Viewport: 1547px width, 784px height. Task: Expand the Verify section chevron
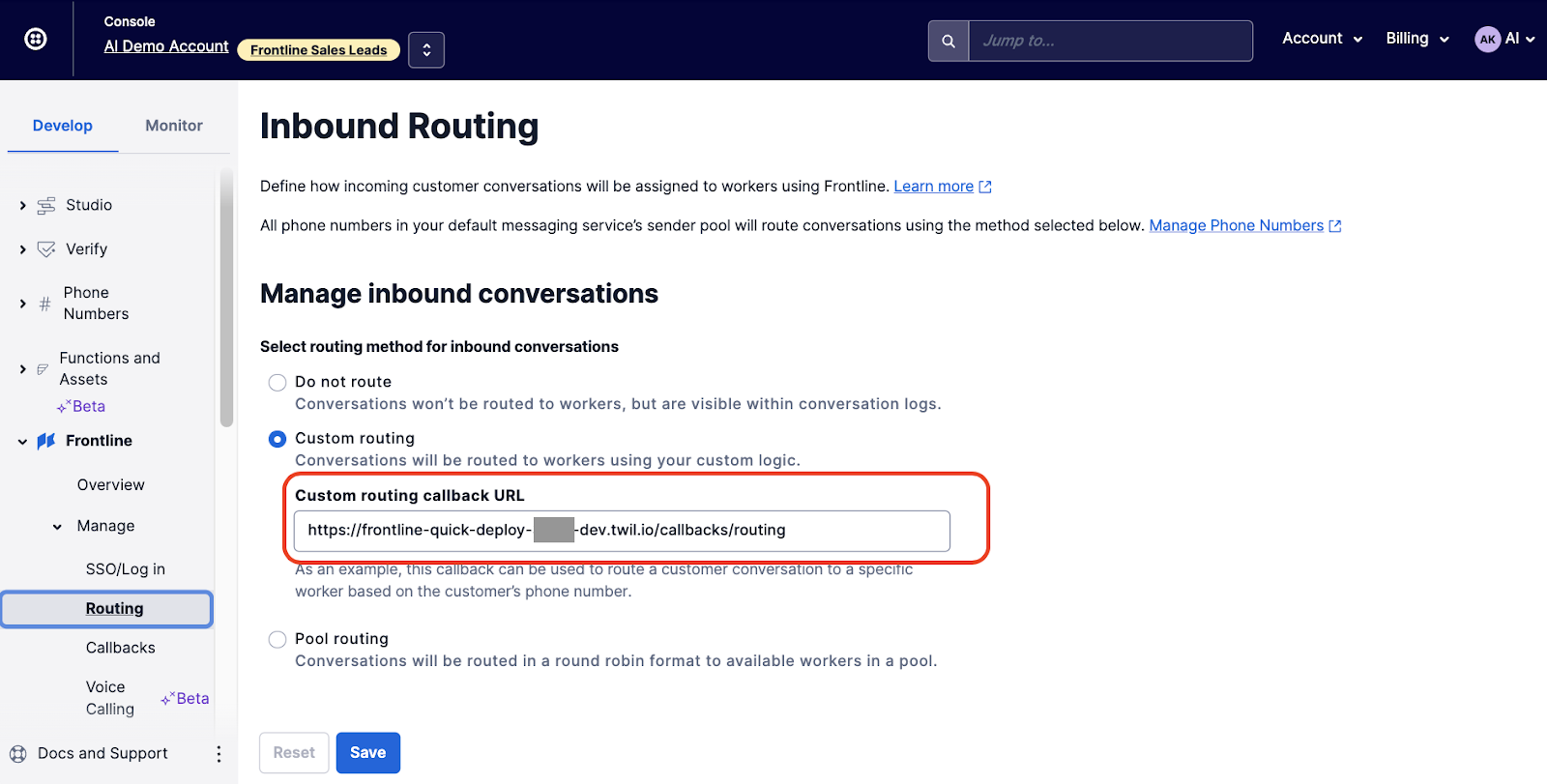pos(23,249)
